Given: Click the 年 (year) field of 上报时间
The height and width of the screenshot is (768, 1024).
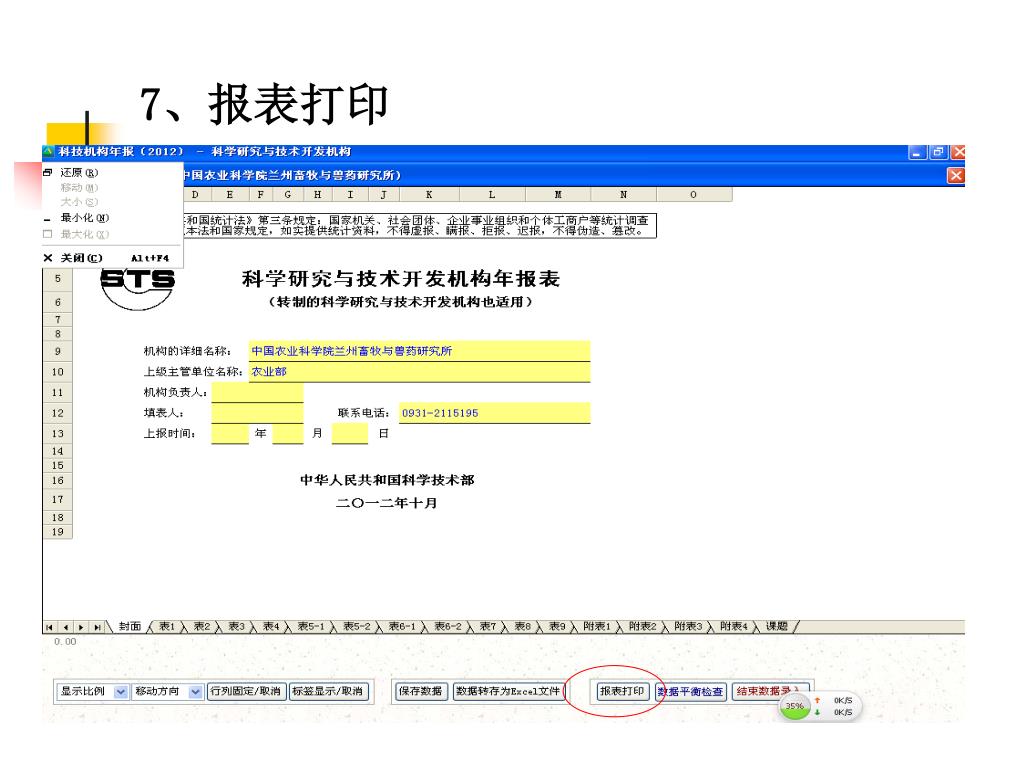Looking at the screenshot, I should click(230, 434).
